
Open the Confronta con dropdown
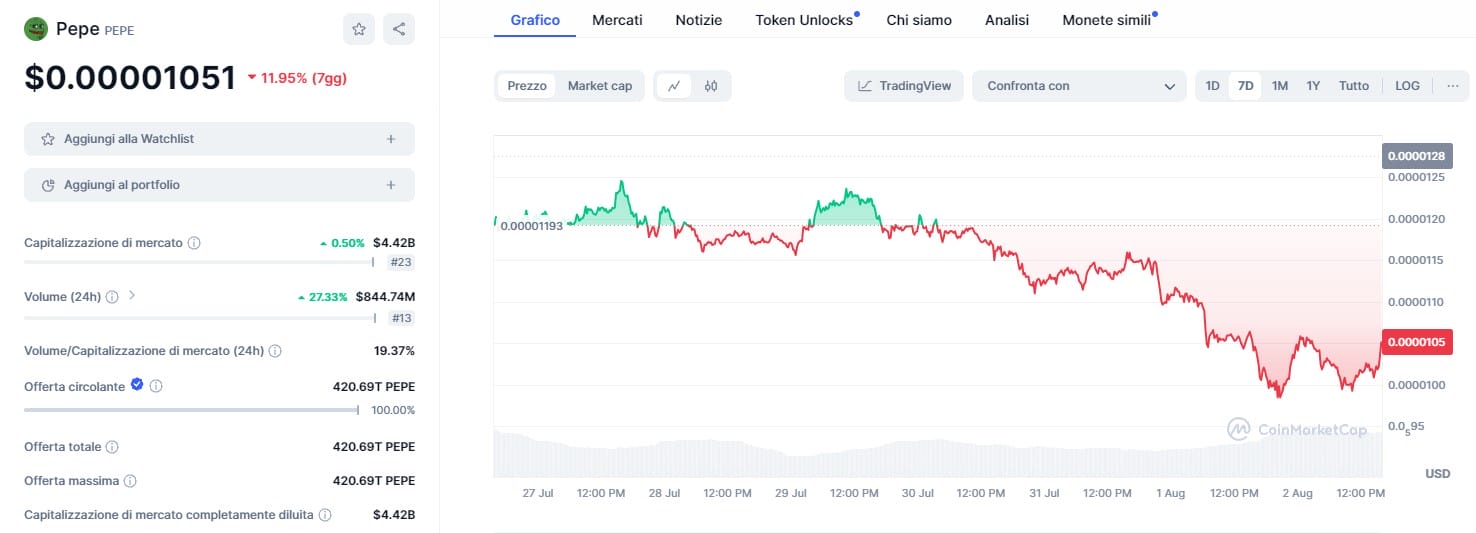[1079, 86]
